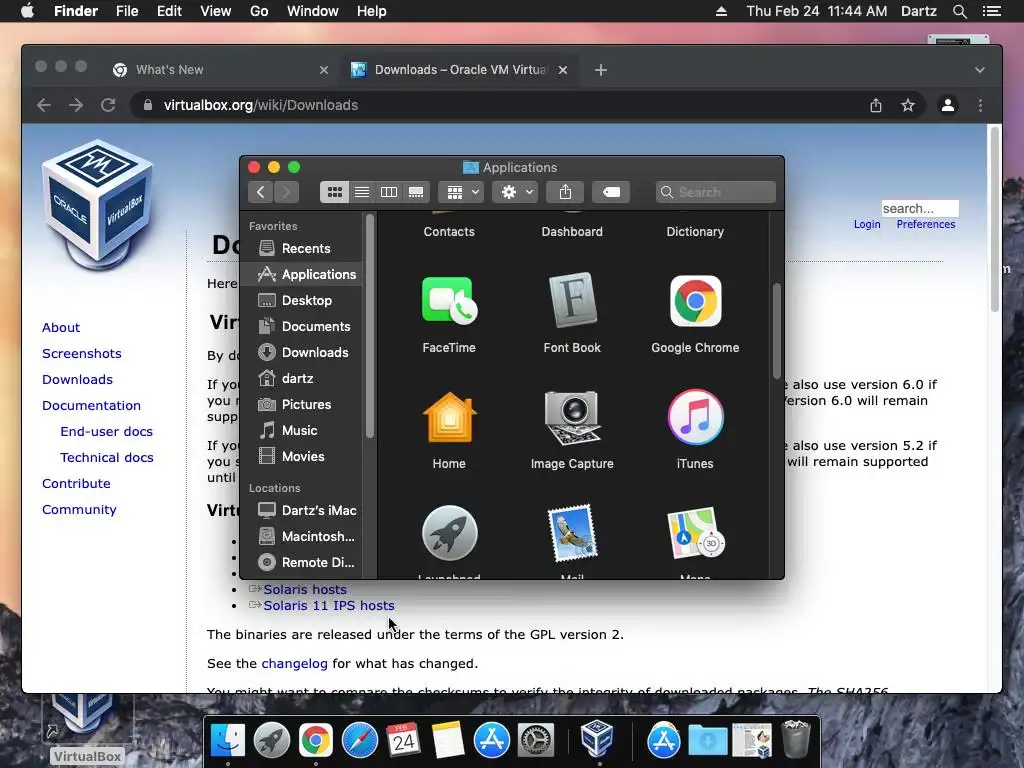Open End-user docs link

[106, 432]
